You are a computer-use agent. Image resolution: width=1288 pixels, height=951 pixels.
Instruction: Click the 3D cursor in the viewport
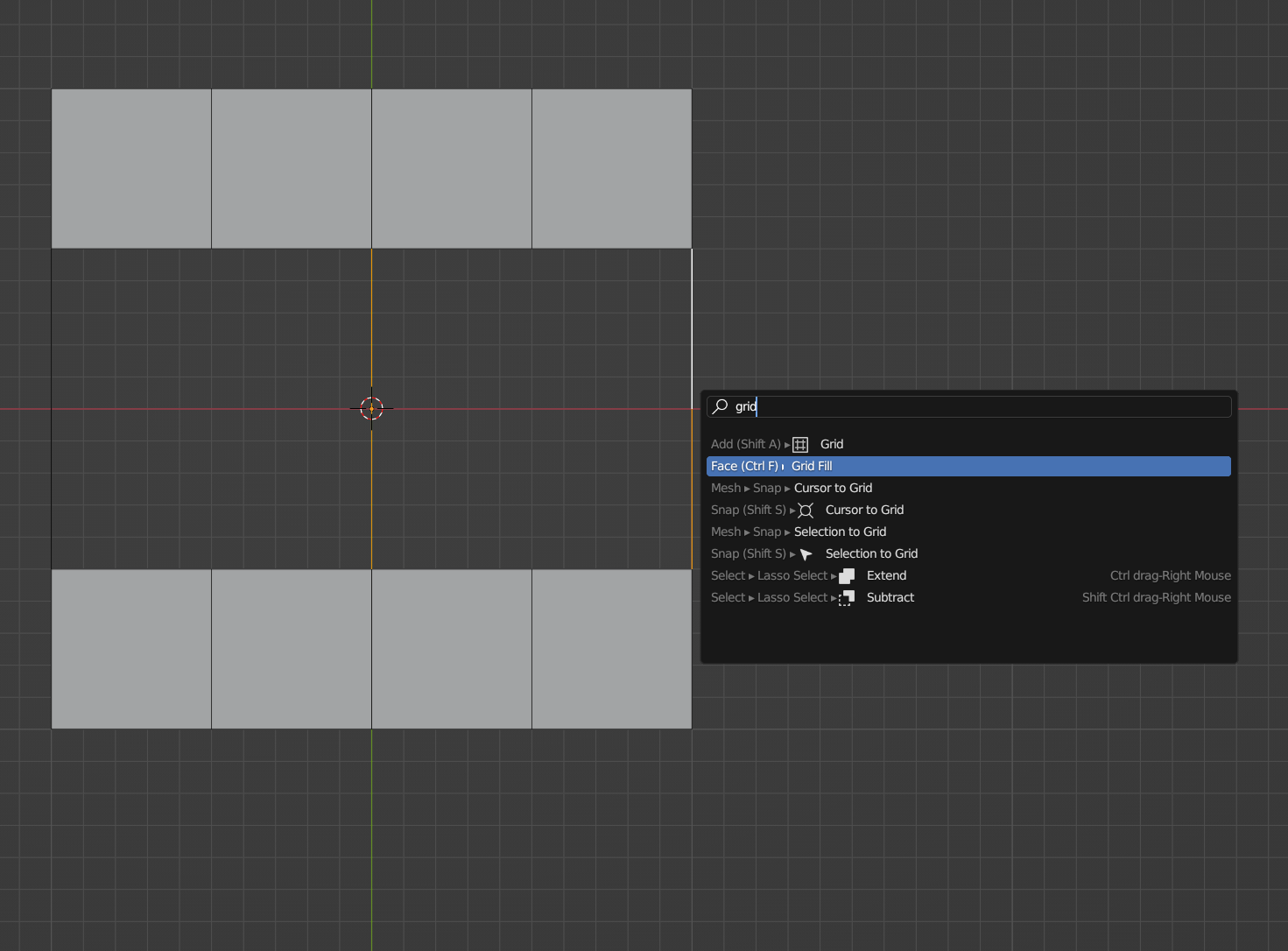tap(372, 408)
